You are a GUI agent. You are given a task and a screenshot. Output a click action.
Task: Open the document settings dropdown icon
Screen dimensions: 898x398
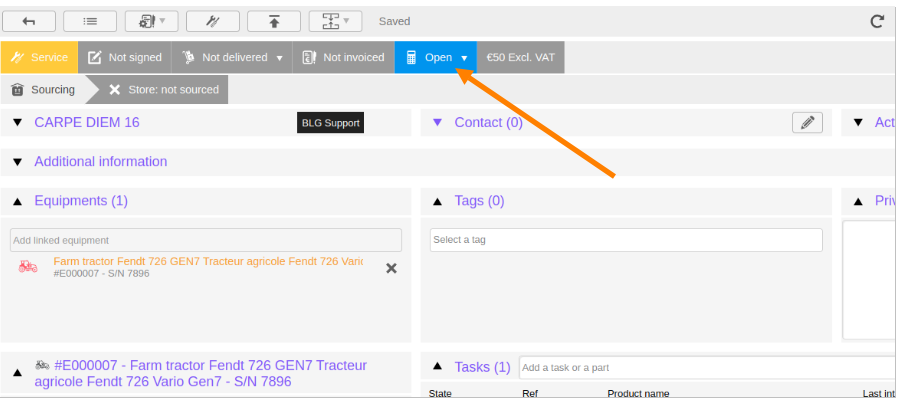click(152, 21)
